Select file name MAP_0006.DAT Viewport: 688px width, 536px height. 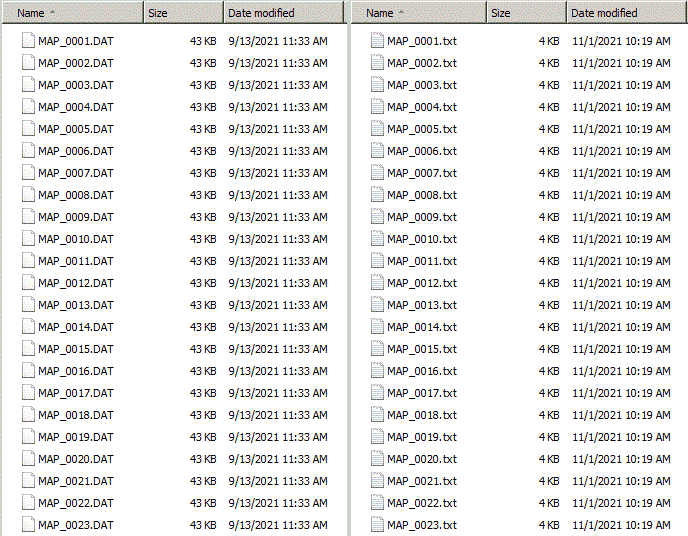pos(76,151)
